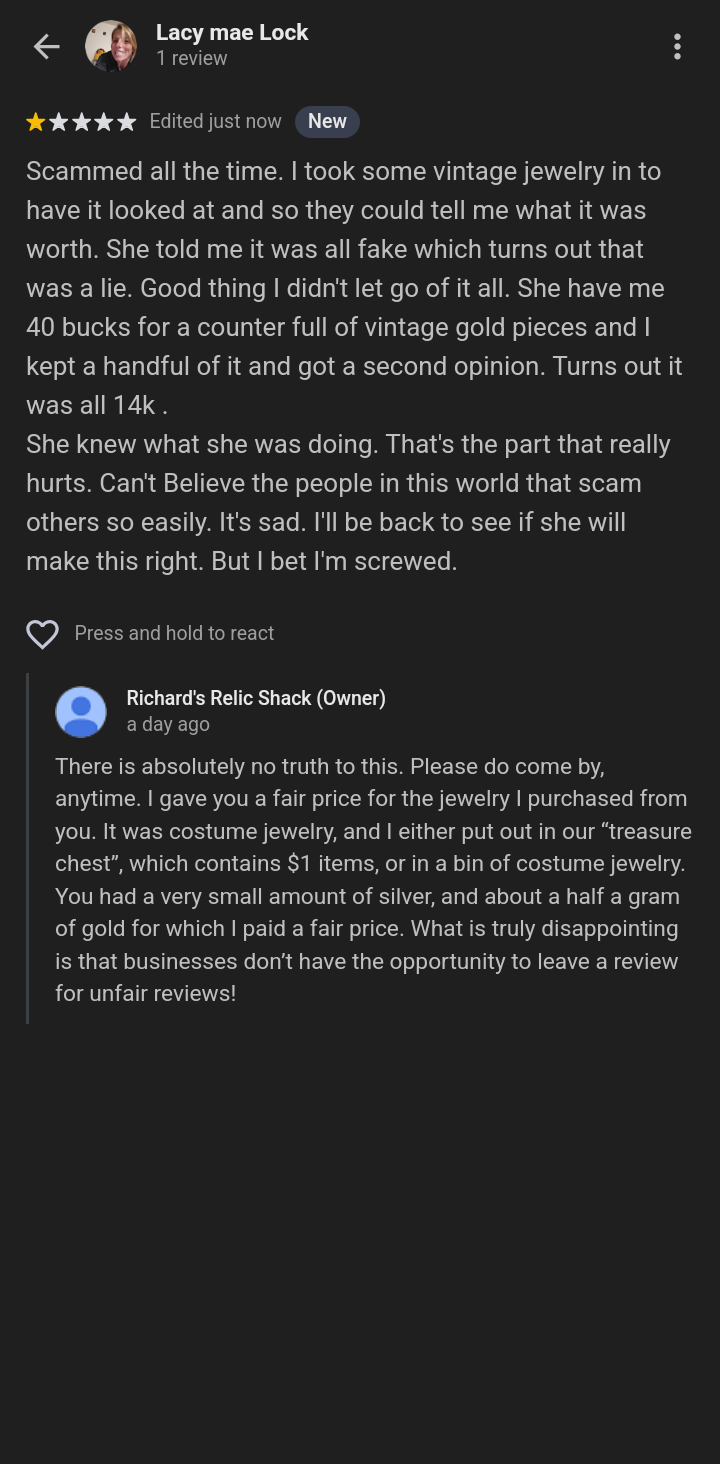Click the fifth star of the rating

click(x=126, y=122)
